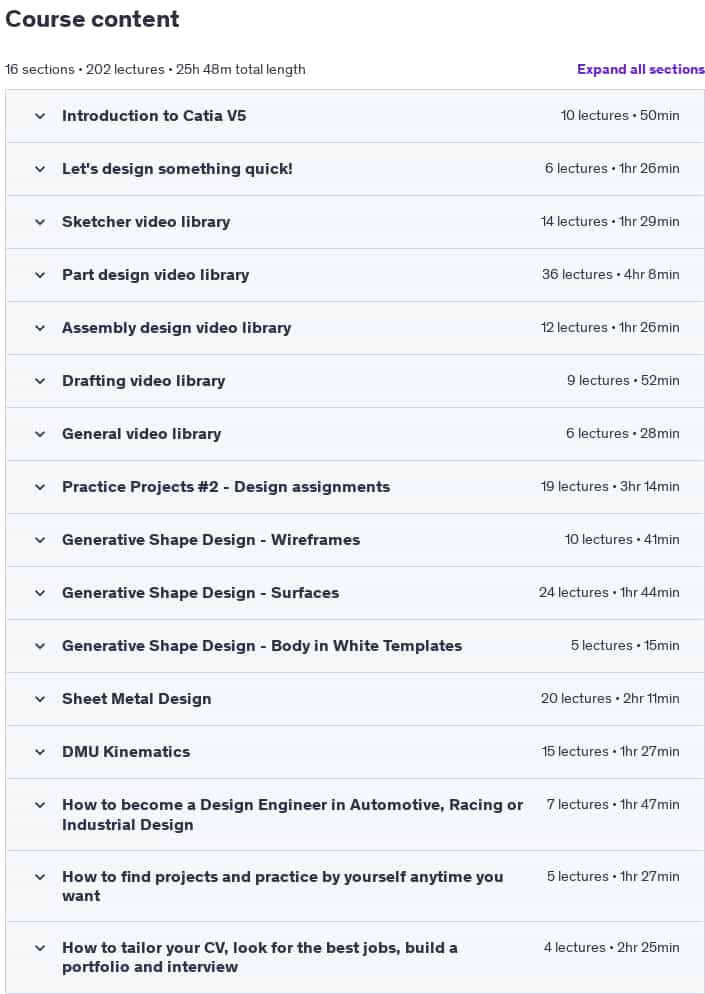Viewport: 705px width, 994px height.
Task: Click the 20 lectures • 2hr 11min label
Action: [610, 699]
